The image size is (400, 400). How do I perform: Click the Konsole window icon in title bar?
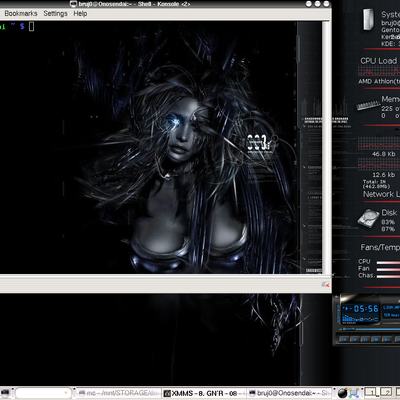pos(73,4)
